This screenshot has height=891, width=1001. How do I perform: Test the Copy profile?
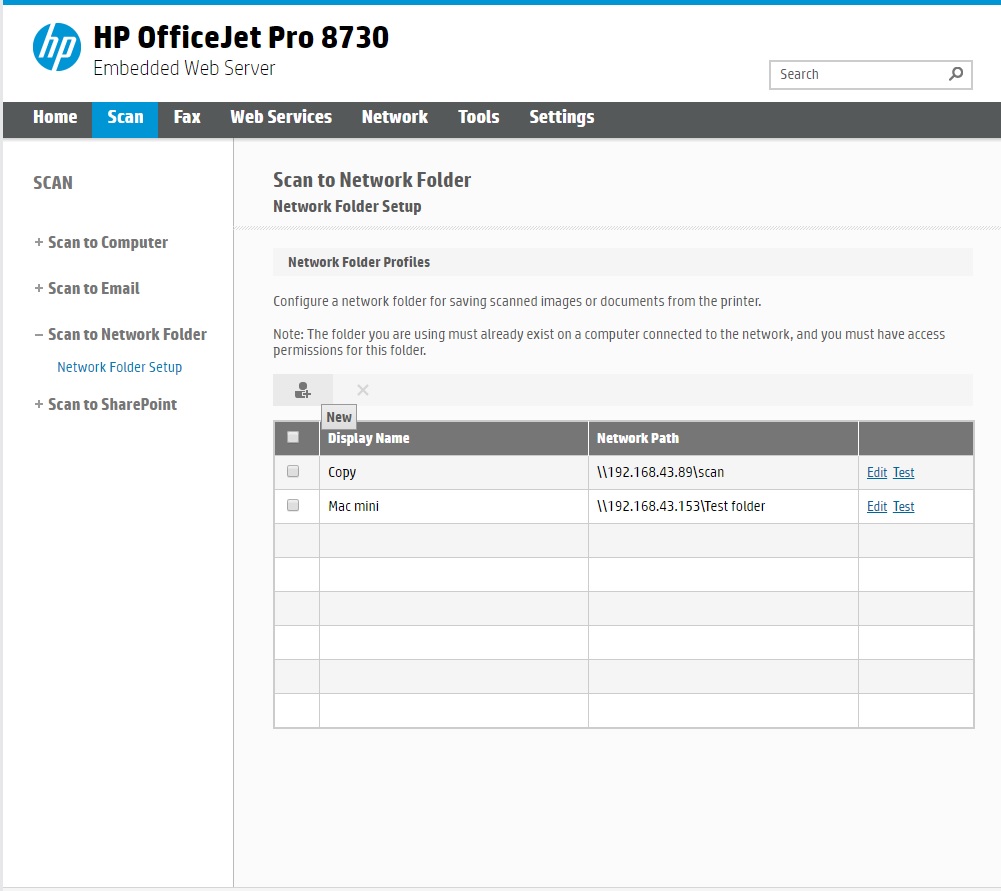pos(903,472)
